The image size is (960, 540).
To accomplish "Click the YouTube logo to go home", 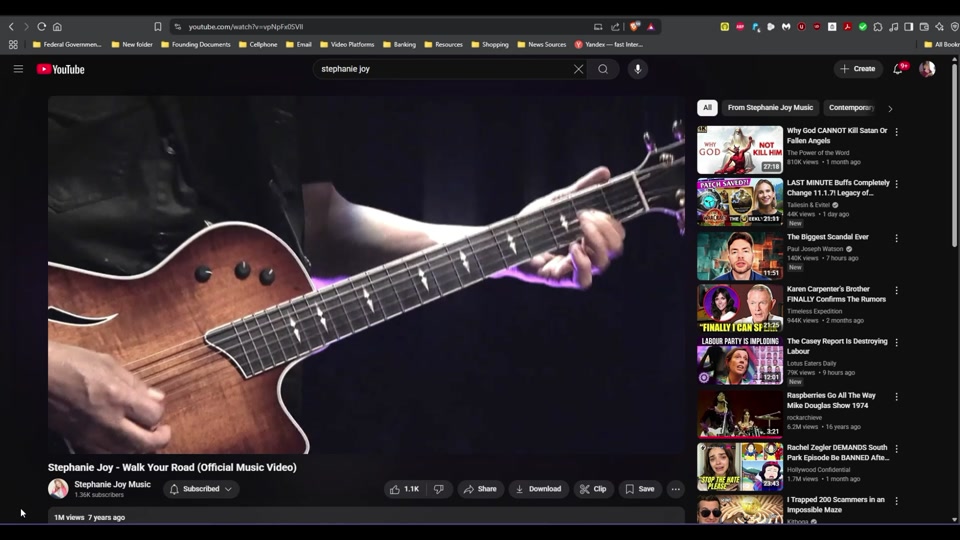I will pos(61,69).
